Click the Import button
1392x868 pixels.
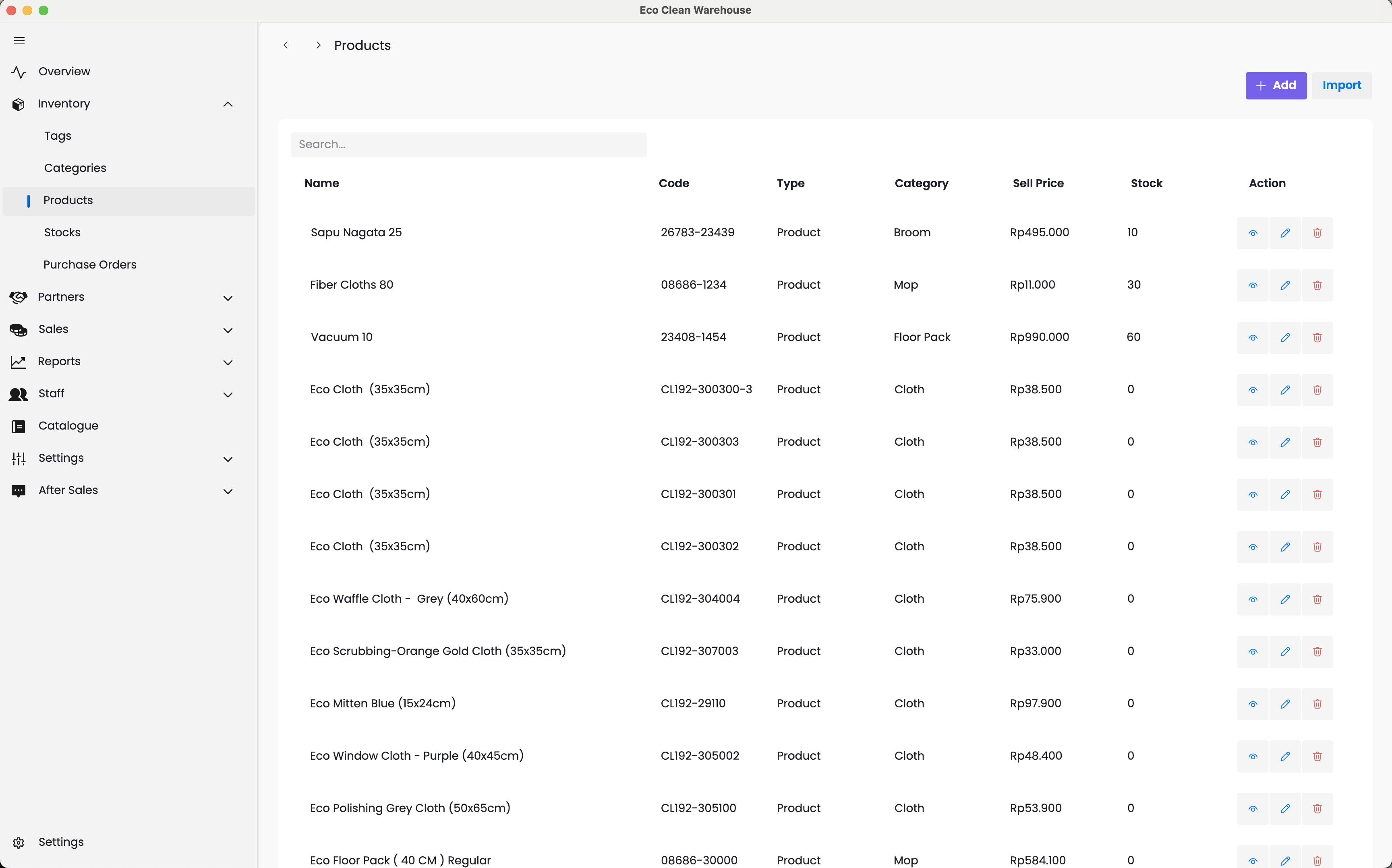[1342, 85]
